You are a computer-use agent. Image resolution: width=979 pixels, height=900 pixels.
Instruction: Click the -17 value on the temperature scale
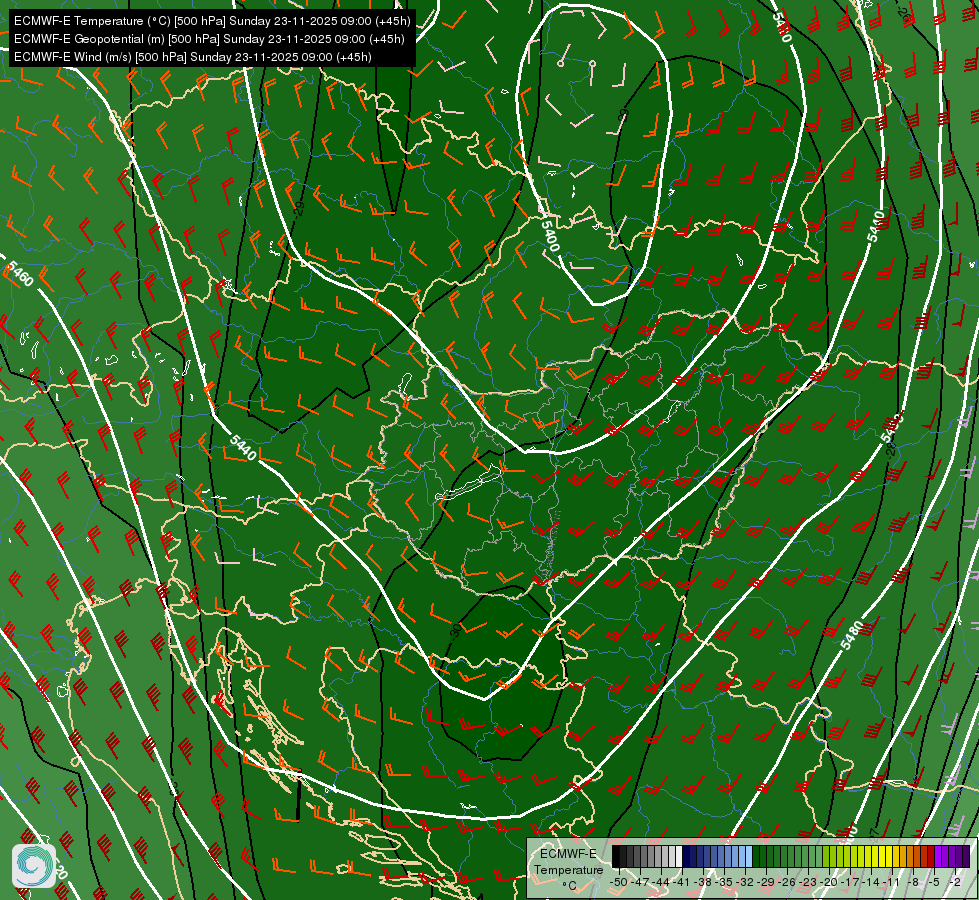tap(850, 882)
